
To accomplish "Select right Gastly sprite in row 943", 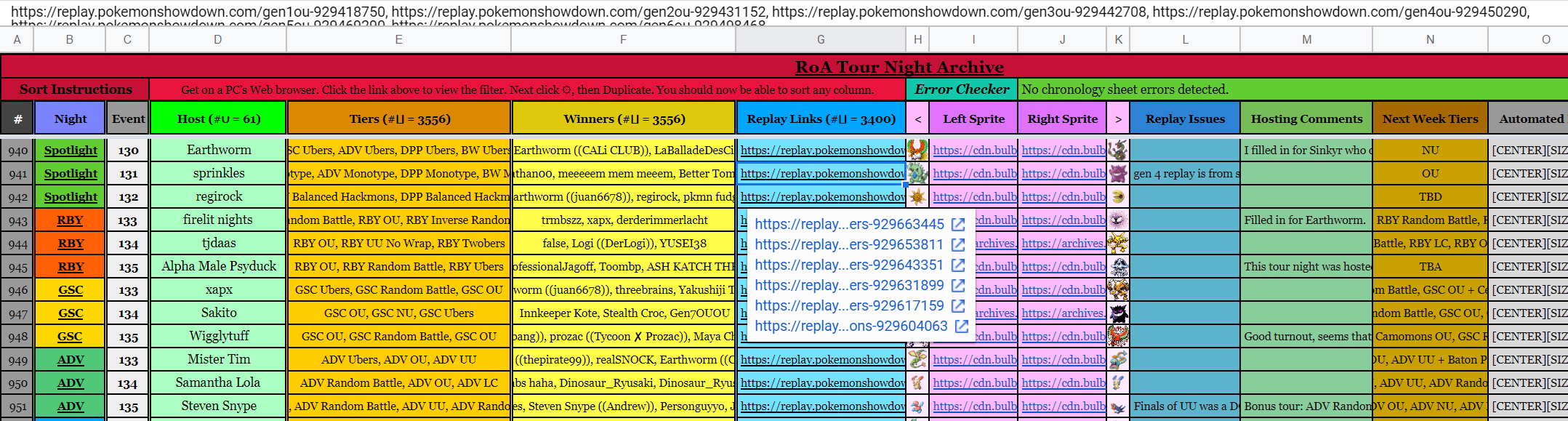I will coord(1118,220).
